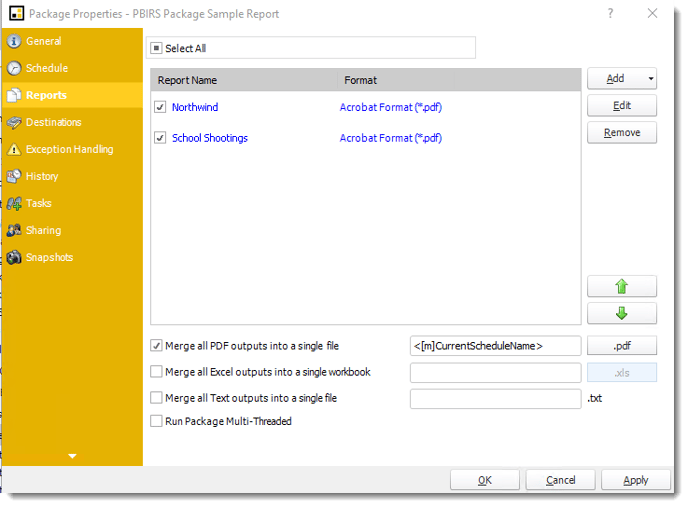Uncheck the Northwind report checkbox
This screenshot has height=507, width=688.
tap(160, 107)
